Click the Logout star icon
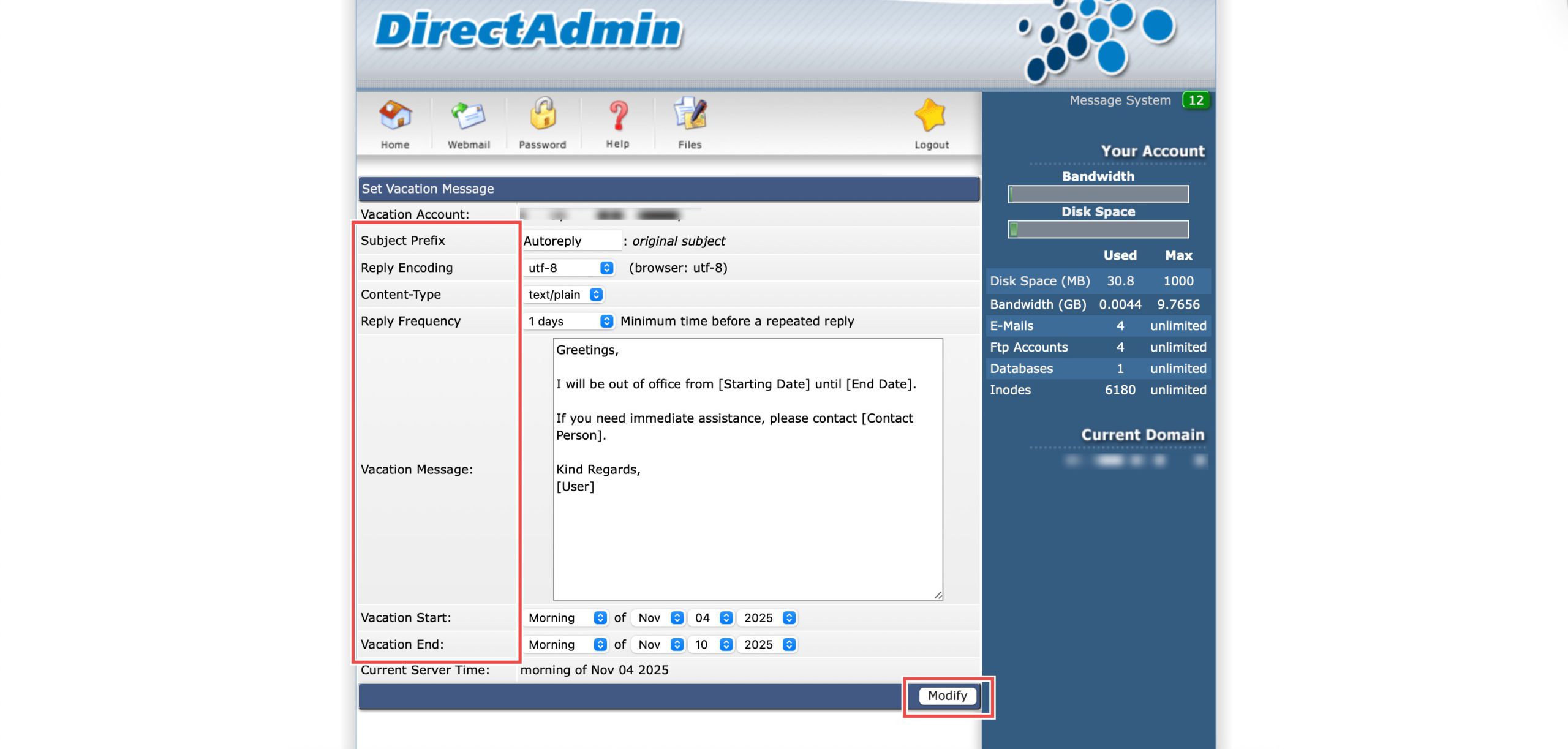 pyautogui.click(x=931, y=116)
